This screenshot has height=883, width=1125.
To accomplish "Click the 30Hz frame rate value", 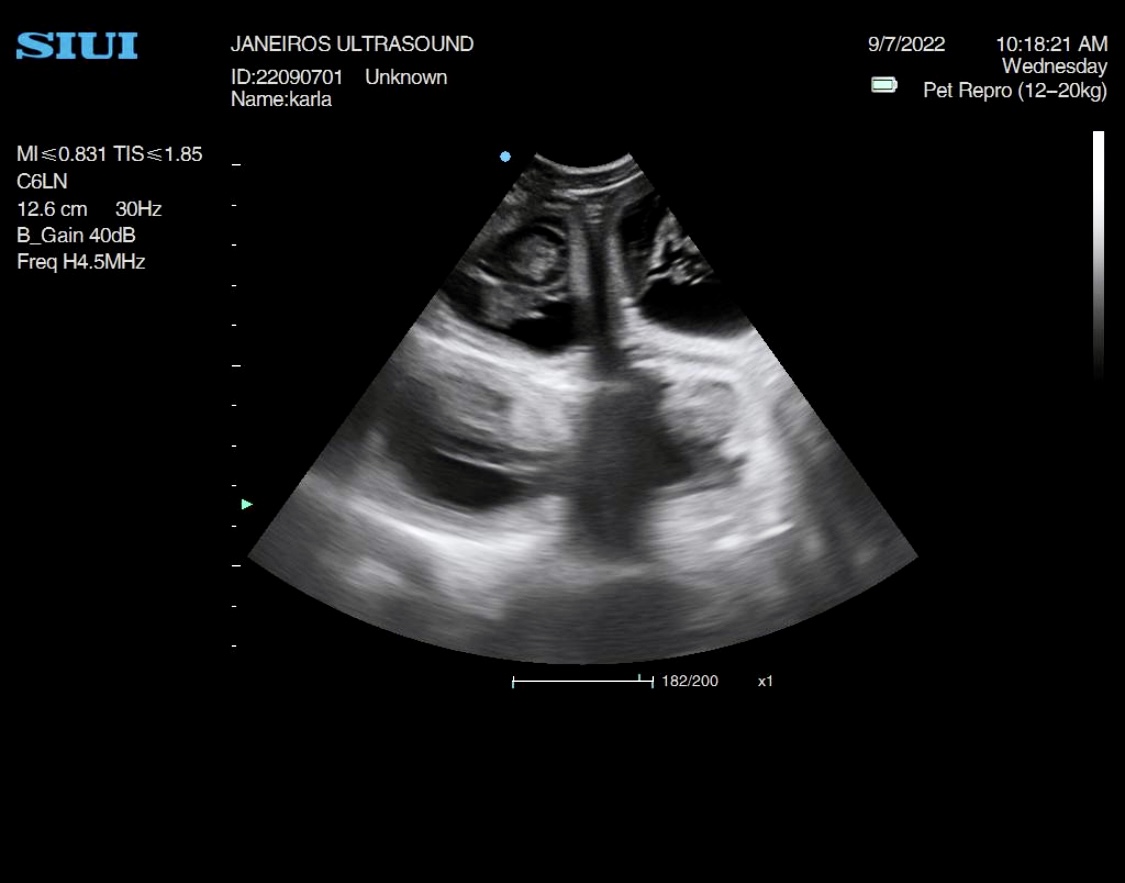I will pos(138,209).
